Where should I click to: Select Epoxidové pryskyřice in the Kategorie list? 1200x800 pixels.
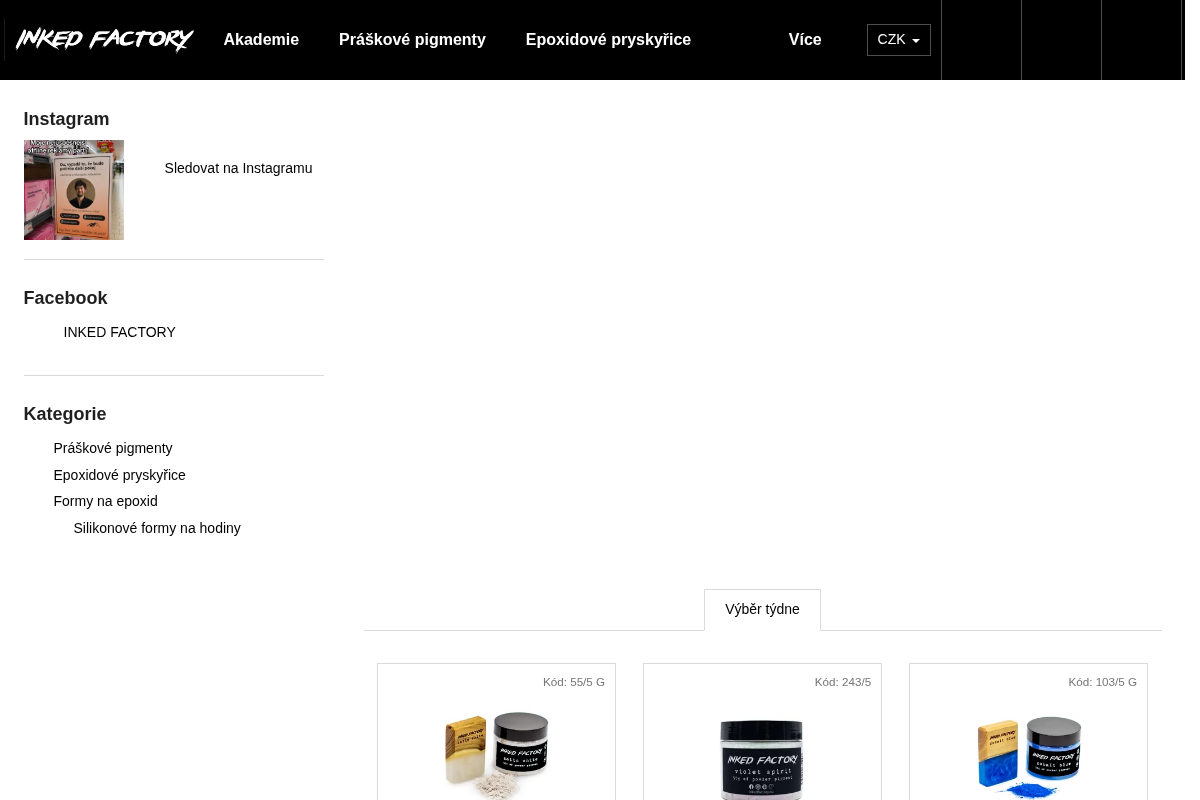(120, 475)
